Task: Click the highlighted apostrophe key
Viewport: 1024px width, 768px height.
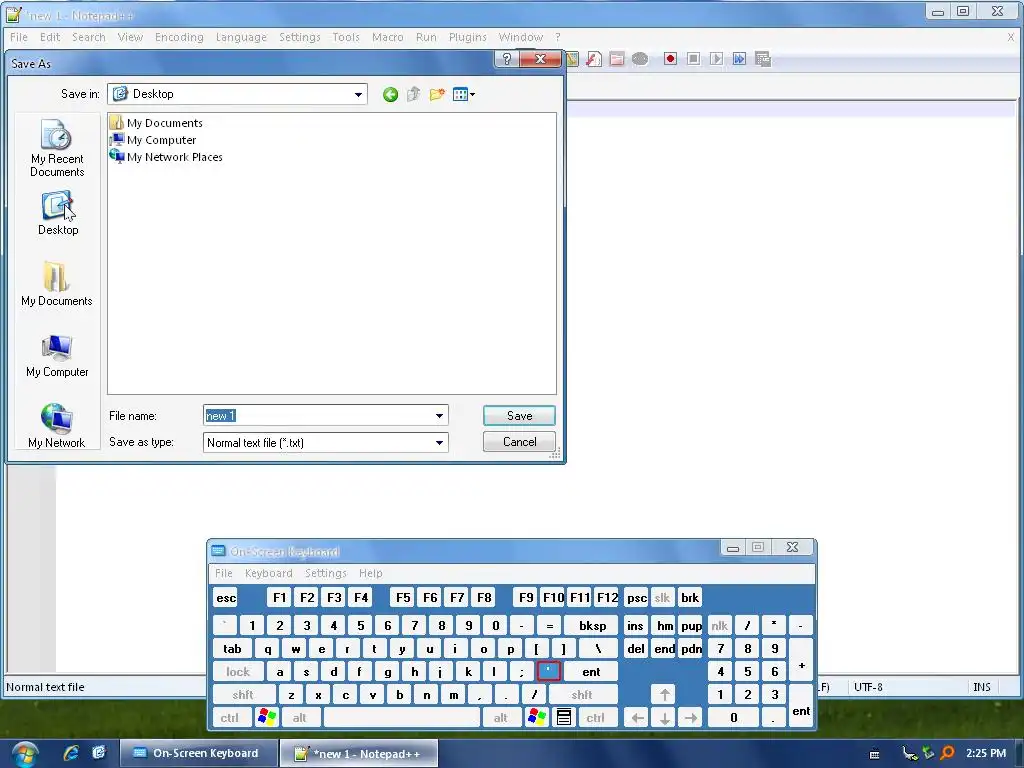Action: pos(548,671)
